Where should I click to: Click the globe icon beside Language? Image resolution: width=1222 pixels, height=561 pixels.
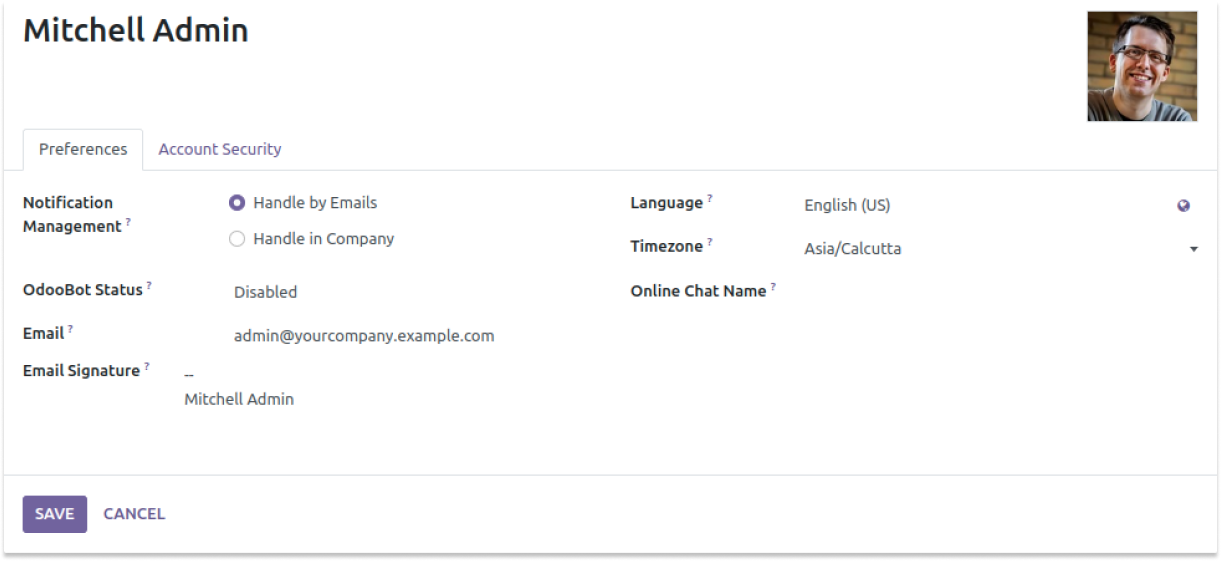pyautogui.click(x=1183, y=206)
